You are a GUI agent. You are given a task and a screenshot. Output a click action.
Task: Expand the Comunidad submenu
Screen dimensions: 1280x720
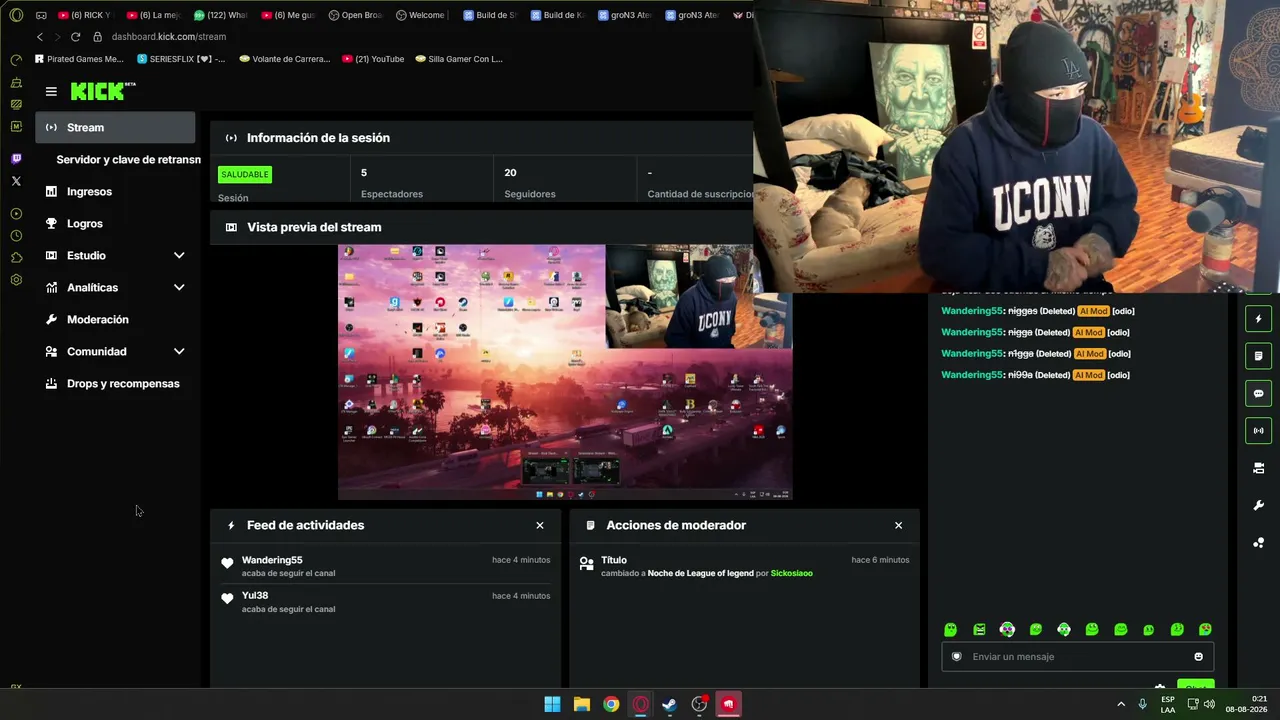[179, 352]
